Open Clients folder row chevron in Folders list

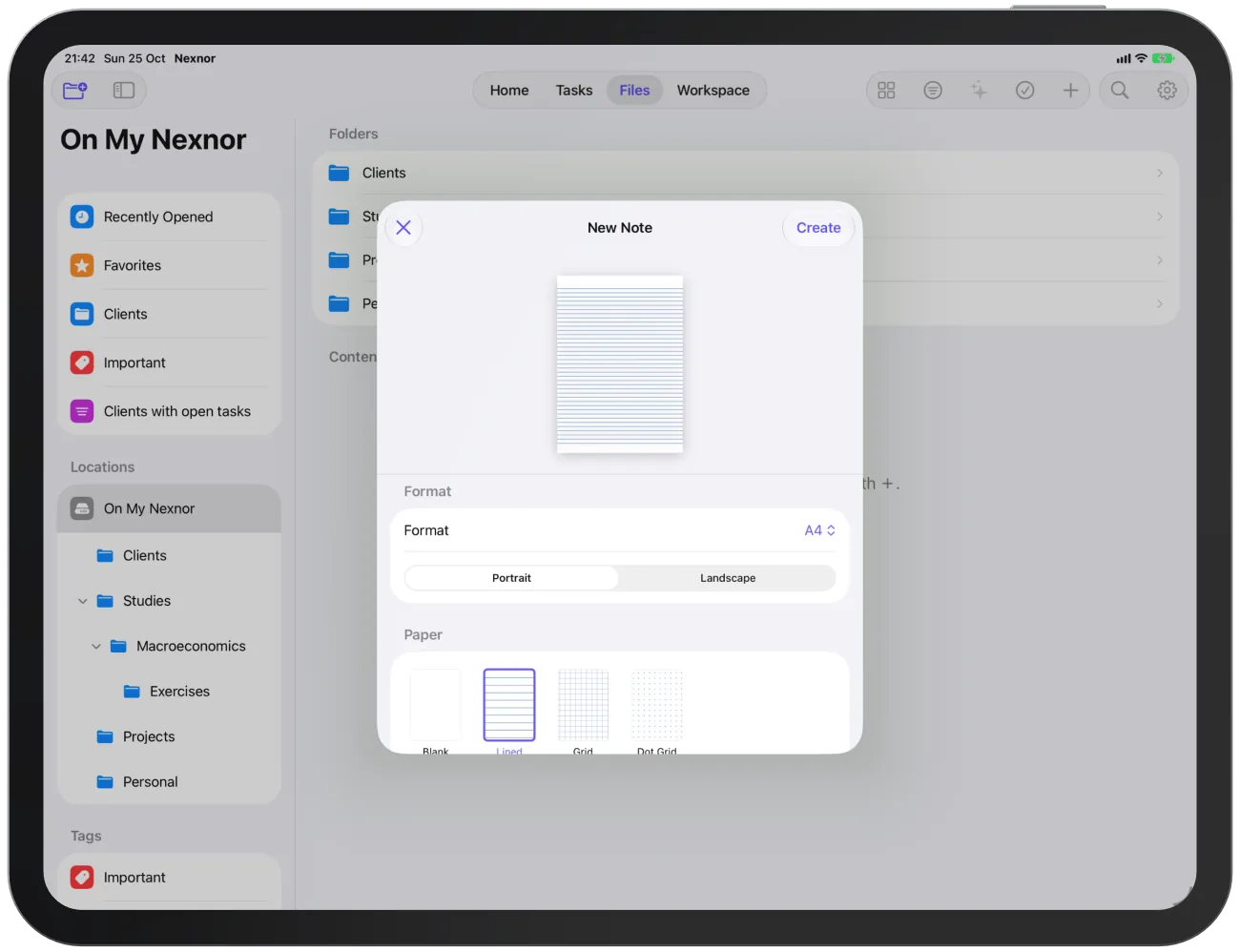coord(1160,173)
